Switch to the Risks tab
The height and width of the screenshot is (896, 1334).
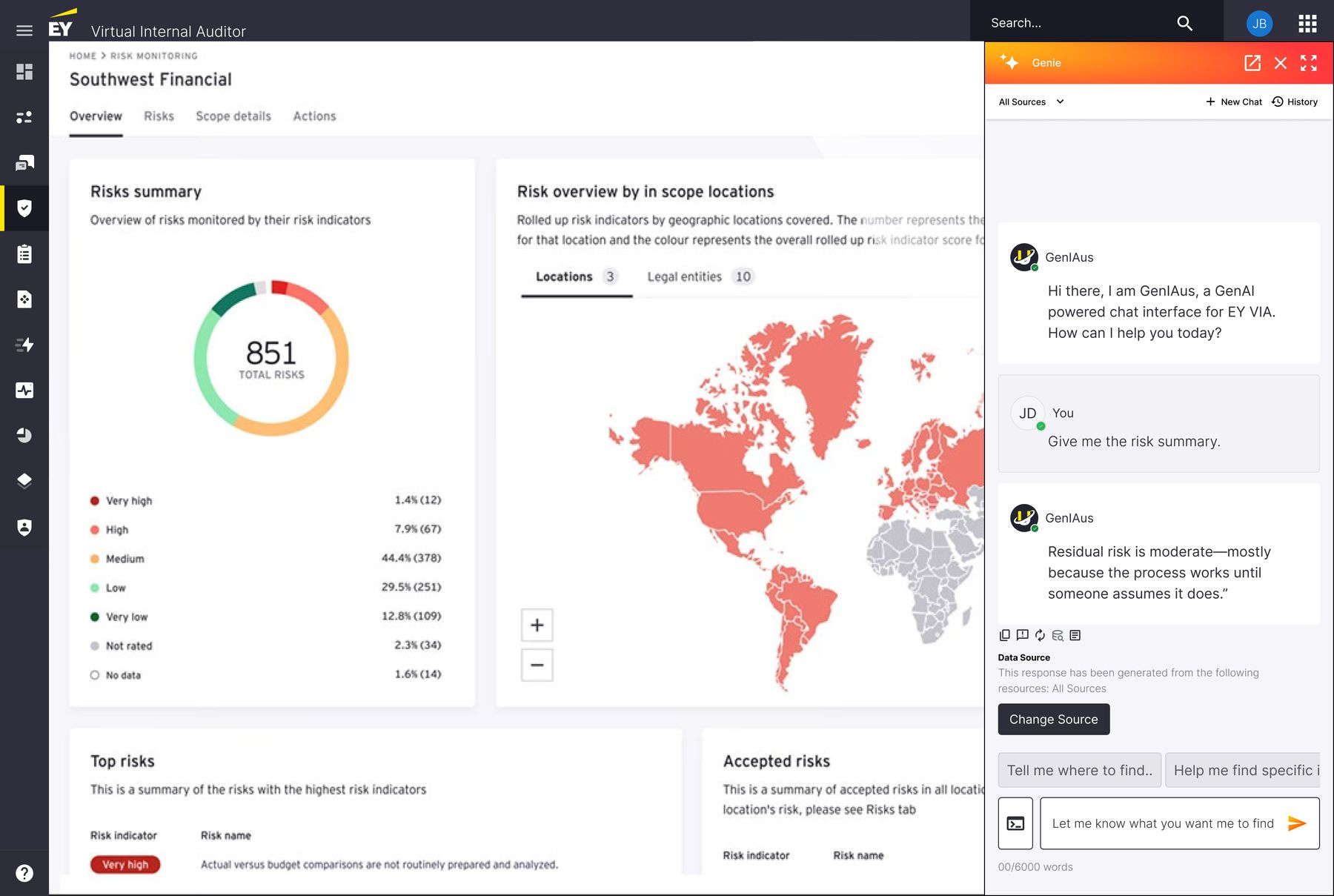159,116
